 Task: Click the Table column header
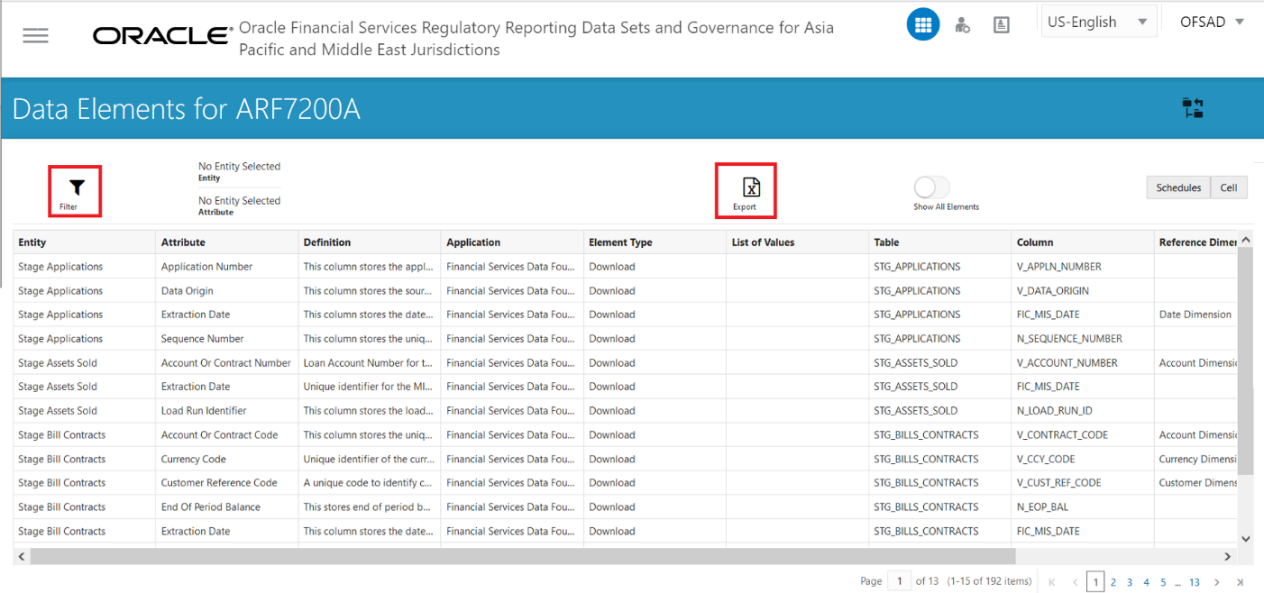tap(940, 242)
